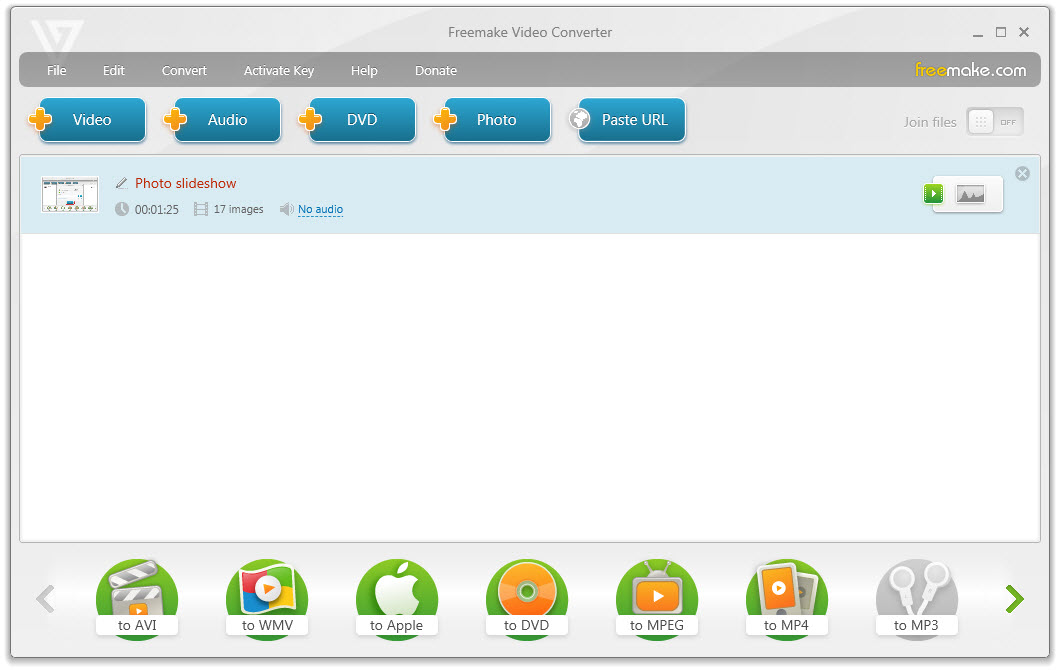The image size is (1060, 670).
Task: Choose the to MP3 output format
Action: point(917,598)
